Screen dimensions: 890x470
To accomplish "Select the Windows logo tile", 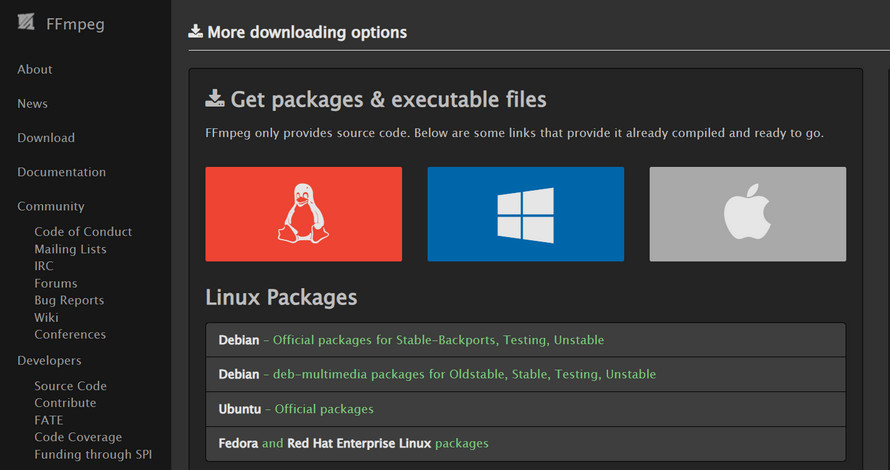I will pos(525,214).
